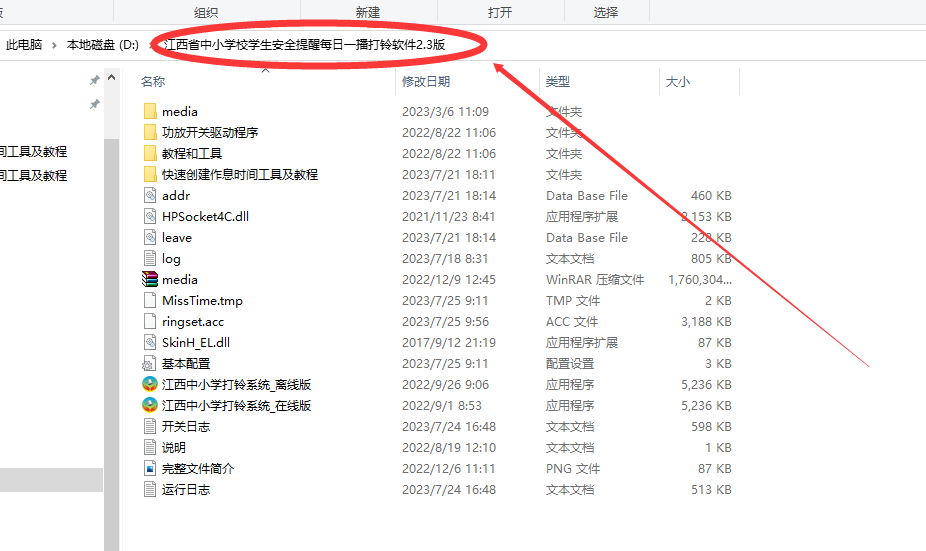Screen dimensions: 926x551
Task: Click the sort indicator arrow above 名称 column
Action: click(266, 70)
